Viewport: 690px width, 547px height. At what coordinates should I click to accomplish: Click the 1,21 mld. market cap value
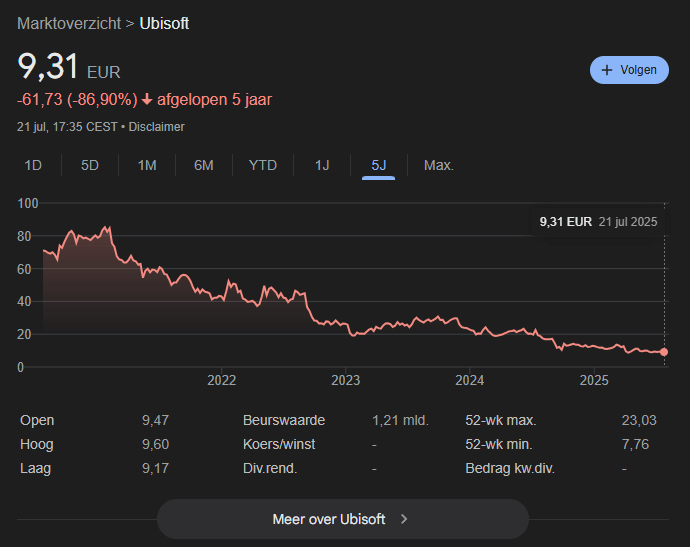tap(400, 420)
